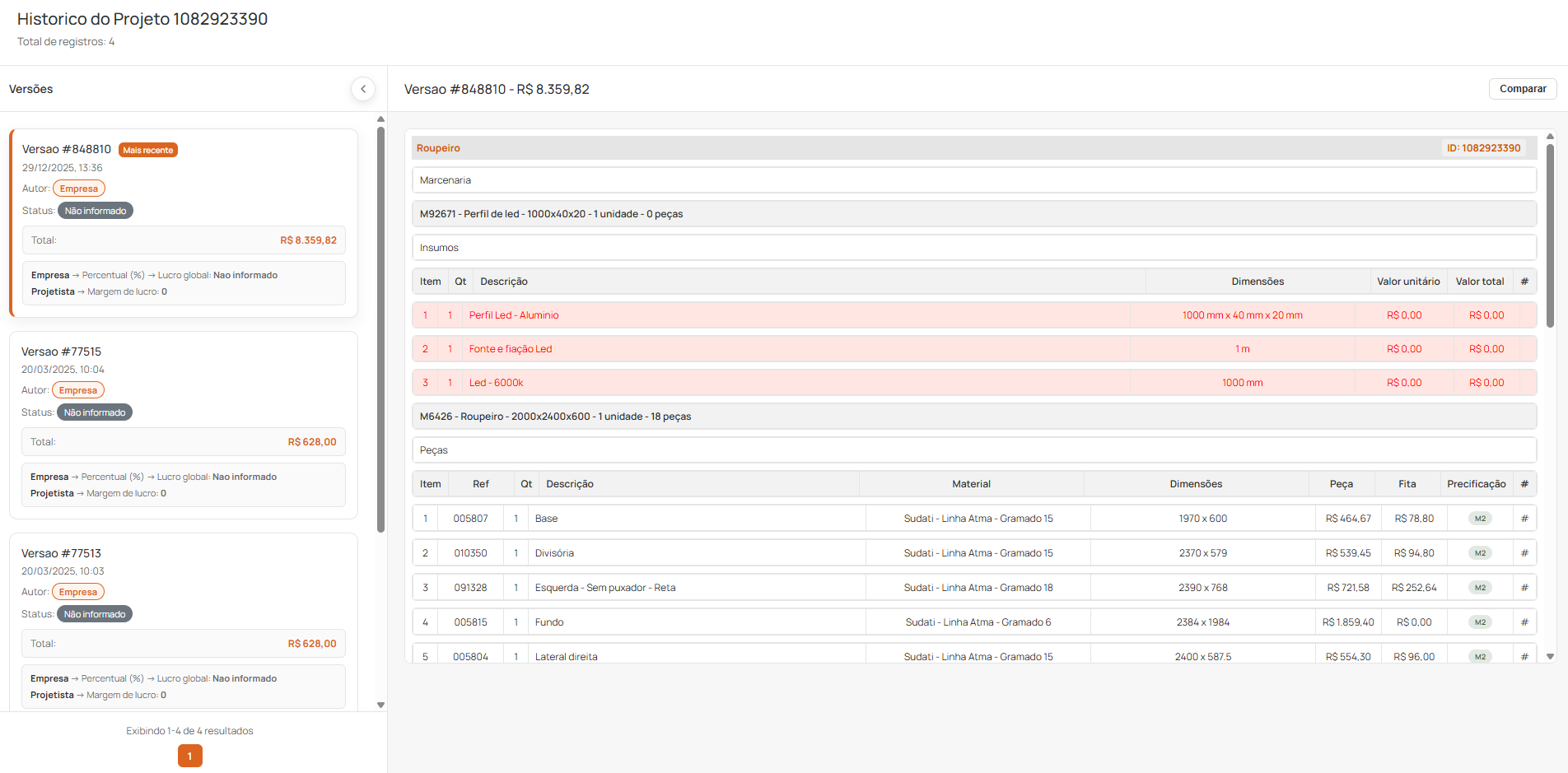Click the # icon on Base row
1568x773 pixels.
coord(1524,519)
